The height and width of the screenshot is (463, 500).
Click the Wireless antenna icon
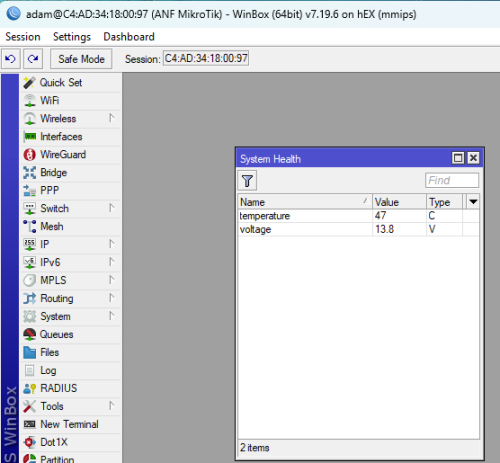[x=29, y=119]
